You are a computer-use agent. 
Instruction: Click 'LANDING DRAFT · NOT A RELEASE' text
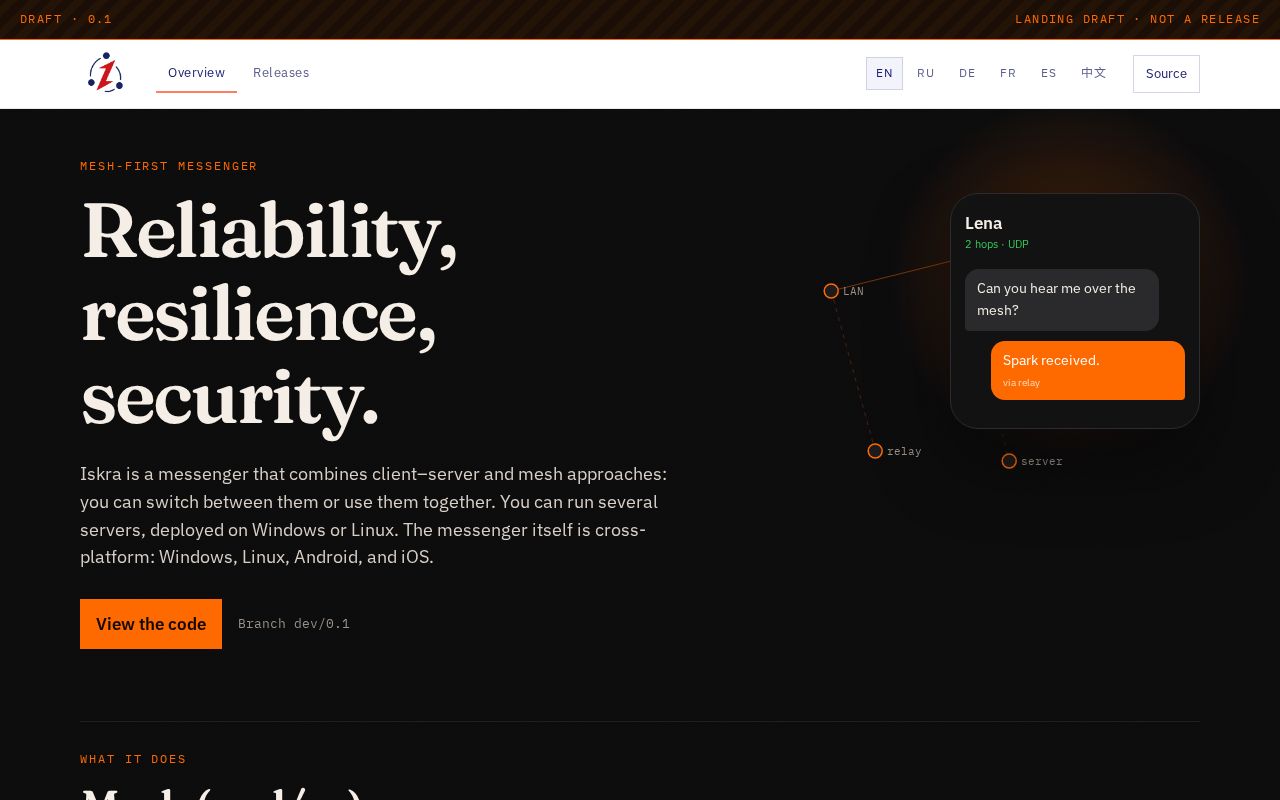pyautogui.click(x=1138, y=19)
